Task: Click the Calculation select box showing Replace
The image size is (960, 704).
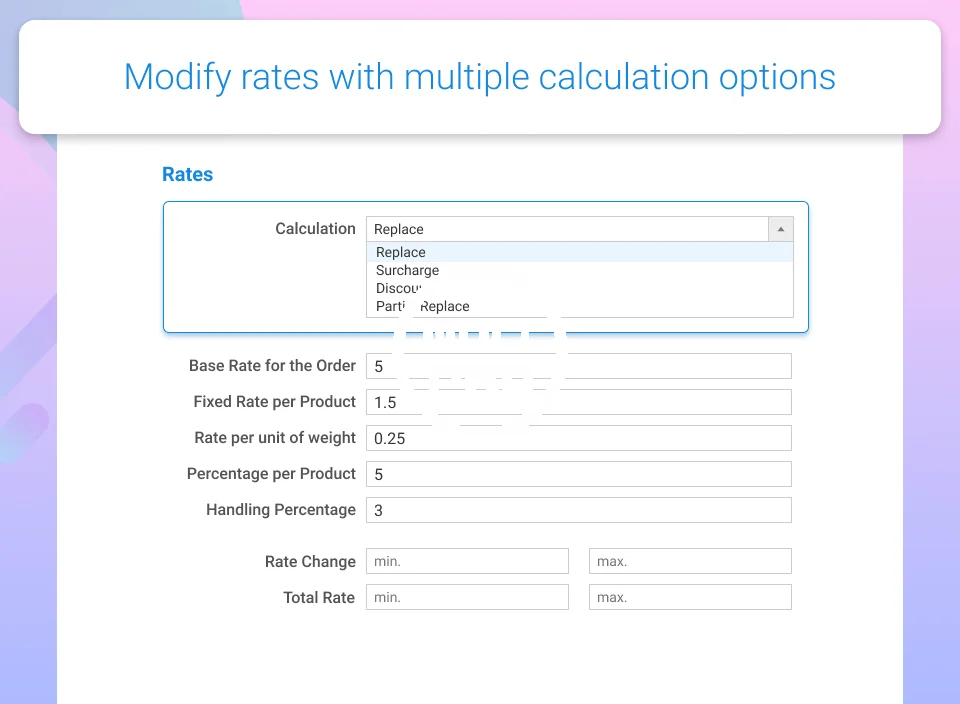Action: click(x=567, y=229)
